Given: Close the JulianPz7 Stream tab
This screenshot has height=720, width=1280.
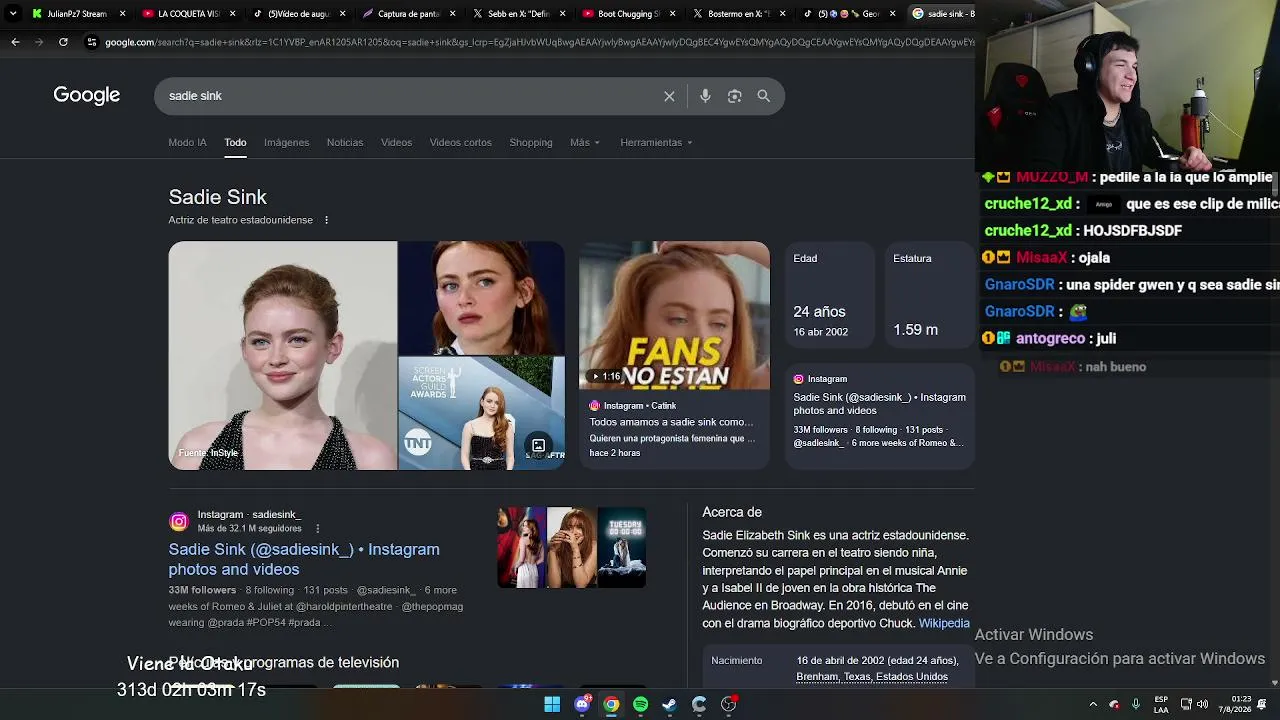Looking at the screenshot, I should pyautogui.click(x=123, y=14).
